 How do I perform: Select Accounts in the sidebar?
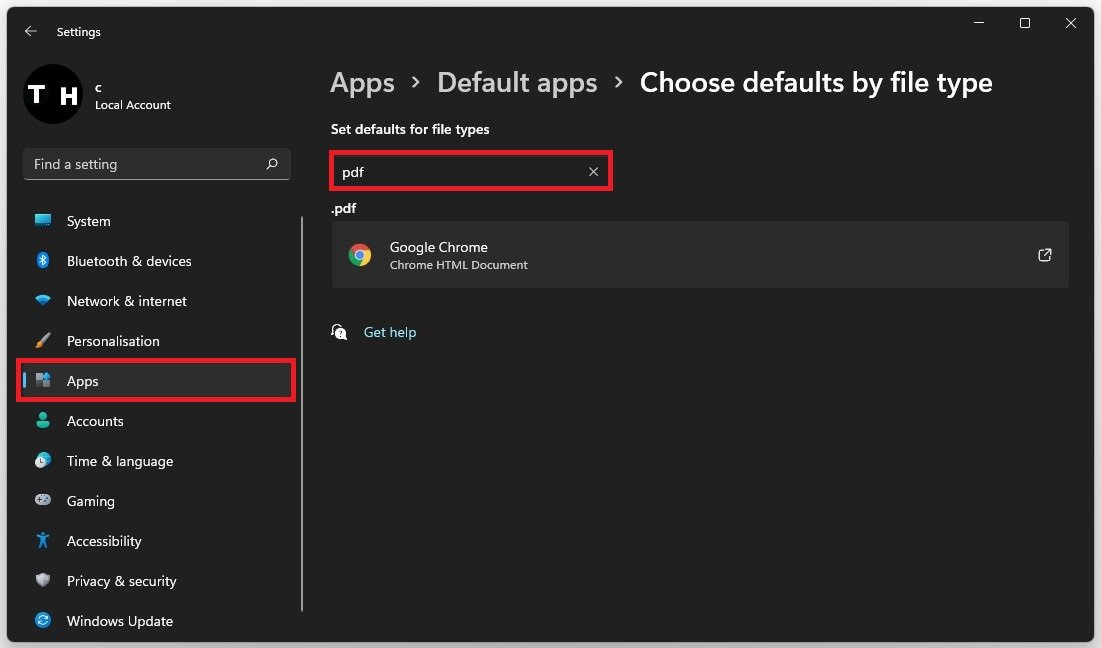click(x=95, y=421)
